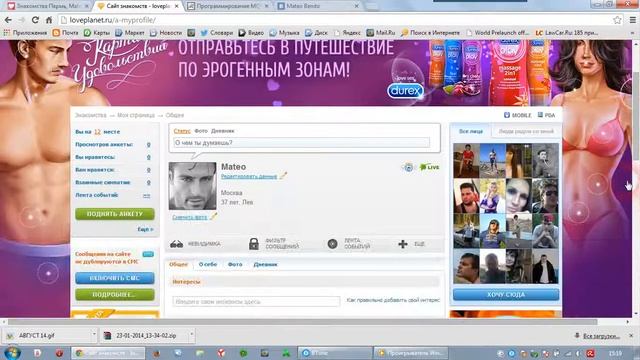640x360 pixels.
Task: Open the Видео bookmark
Action: click(x=251, y=33)
